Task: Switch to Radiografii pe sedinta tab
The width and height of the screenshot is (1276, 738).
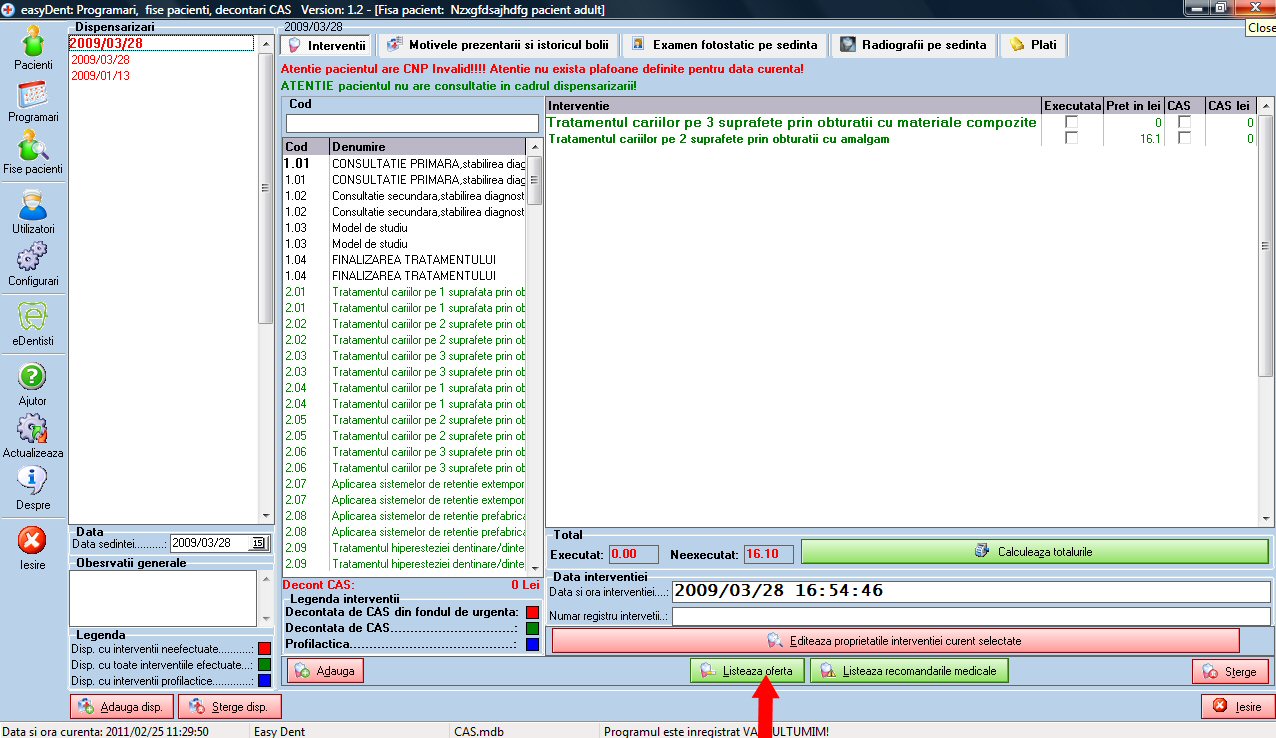Action: (x=914, y=45)
